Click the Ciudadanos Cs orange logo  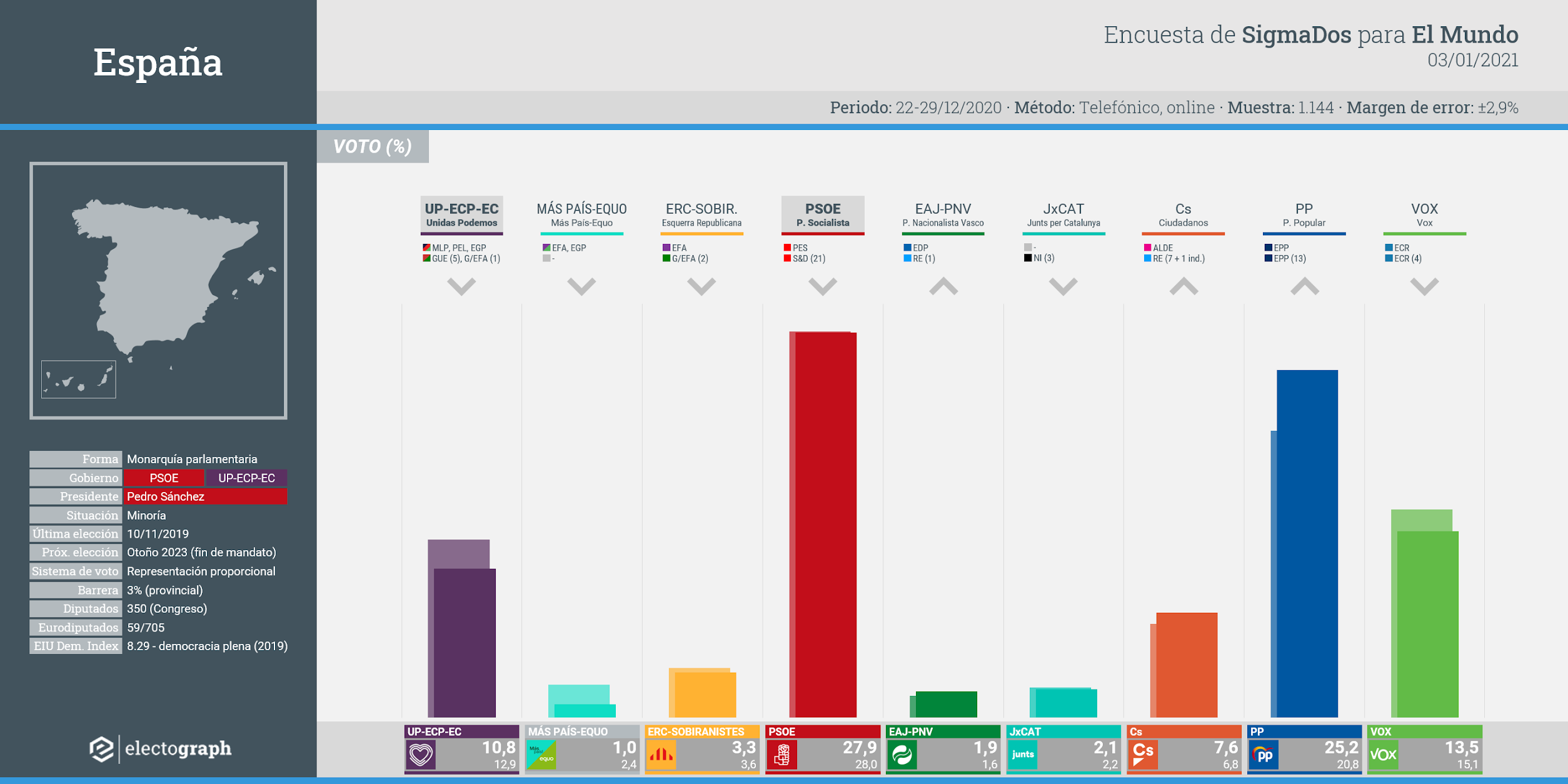pyautogui.click(x=1142, y=755)
